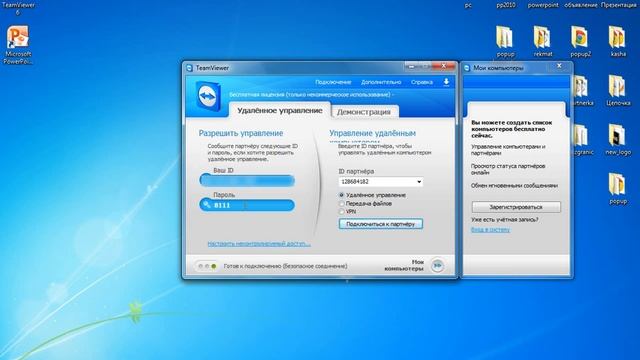The height and width of the screenshot is (360, 640).
Task: Click the download arrow icon in TeamViewer header
Action: click(x=446, y=82)
